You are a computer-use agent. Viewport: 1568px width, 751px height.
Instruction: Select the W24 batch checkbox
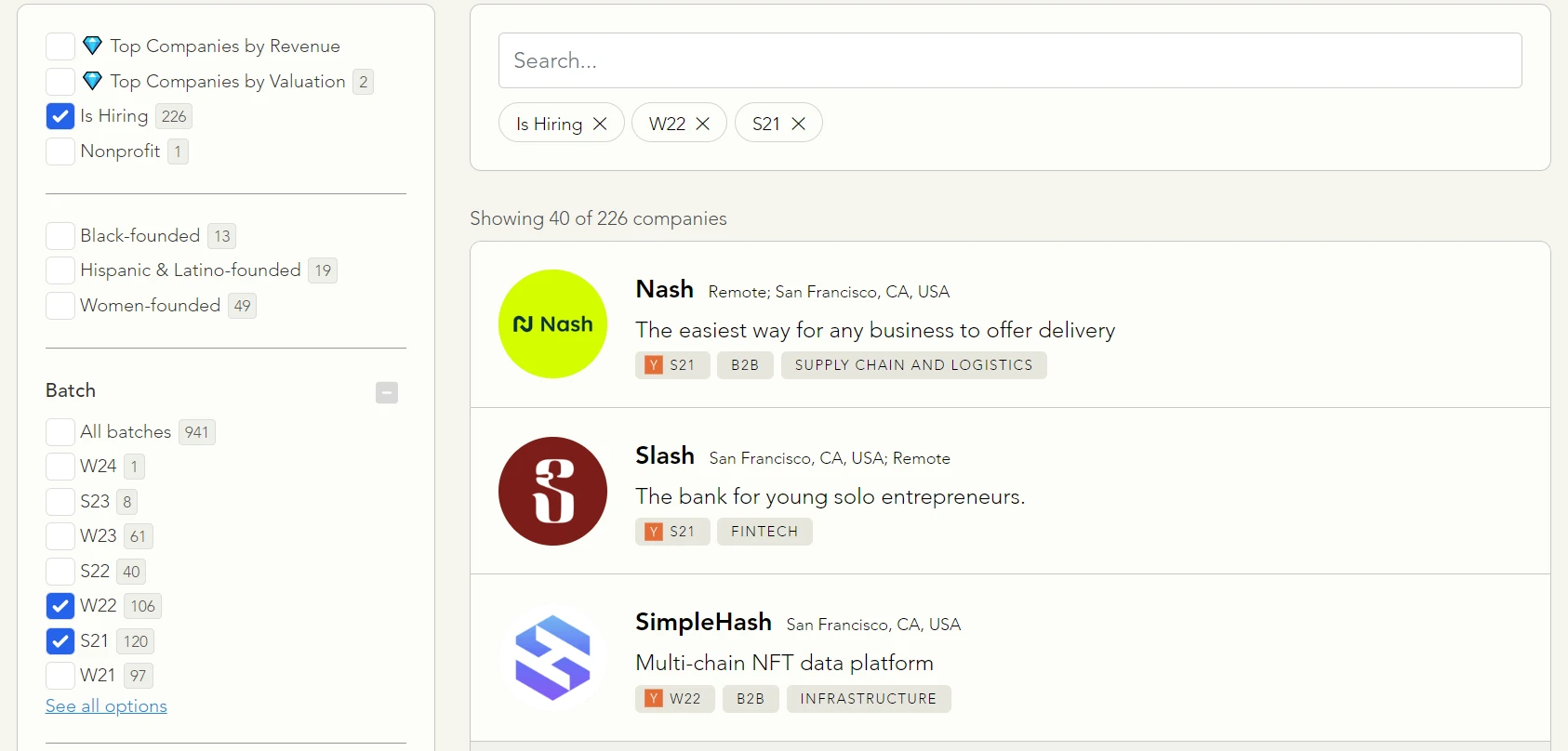(x=60, y=467)
